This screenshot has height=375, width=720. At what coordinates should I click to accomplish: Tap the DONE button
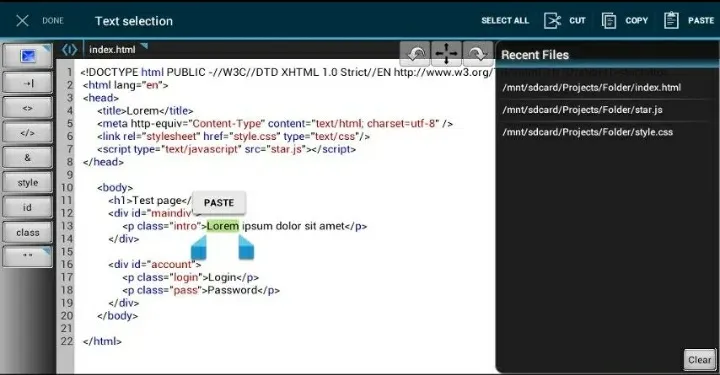(x=53, y=21)
